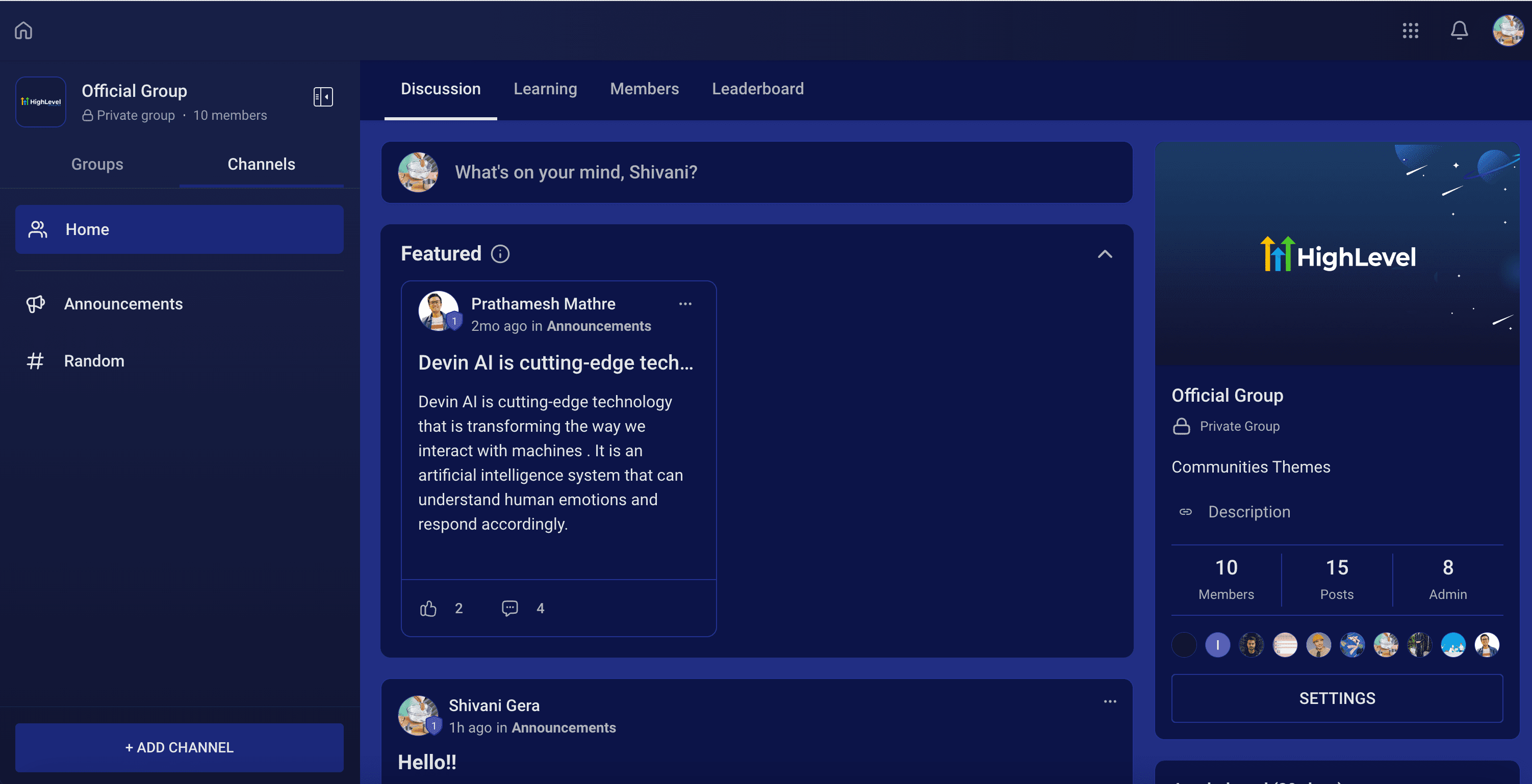The image size is (1532, 784).
Task: Click the + ADD CHANNEL button
Action: (180, 747)
